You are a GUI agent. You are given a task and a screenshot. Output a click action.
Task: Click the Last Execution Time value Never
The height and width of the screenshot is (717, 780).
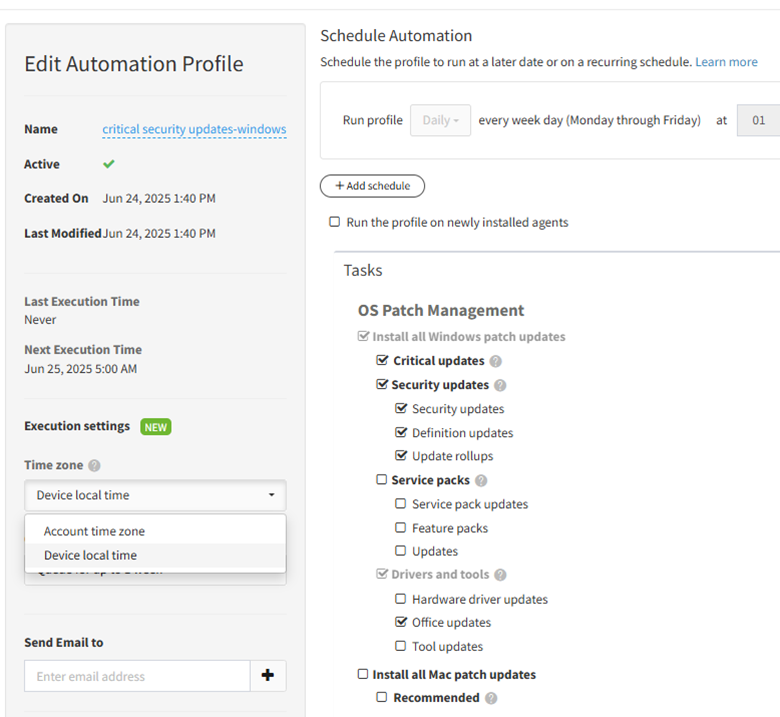click(40, 319)
